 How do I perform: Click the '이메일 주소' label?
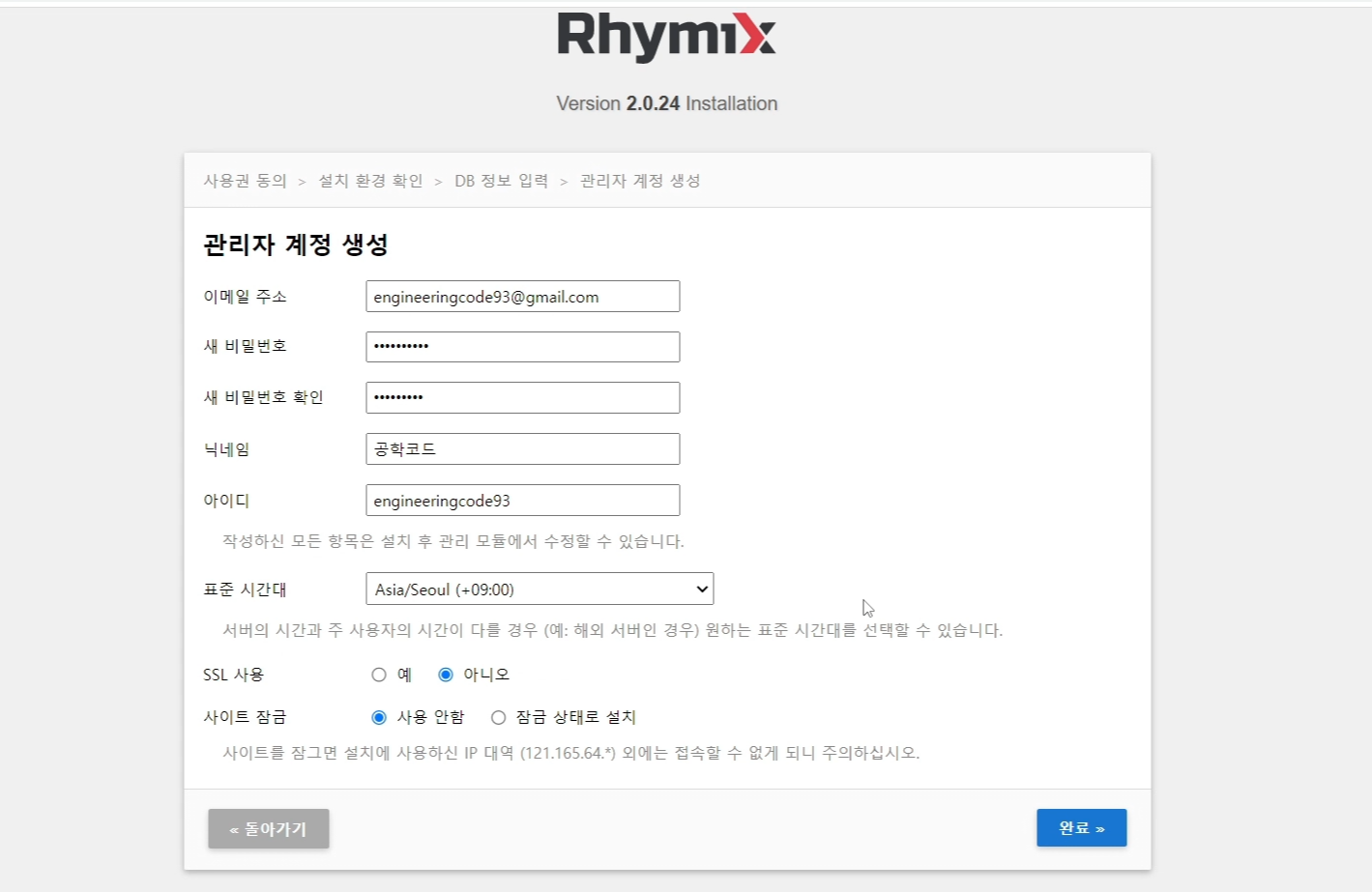pos(245,297)
